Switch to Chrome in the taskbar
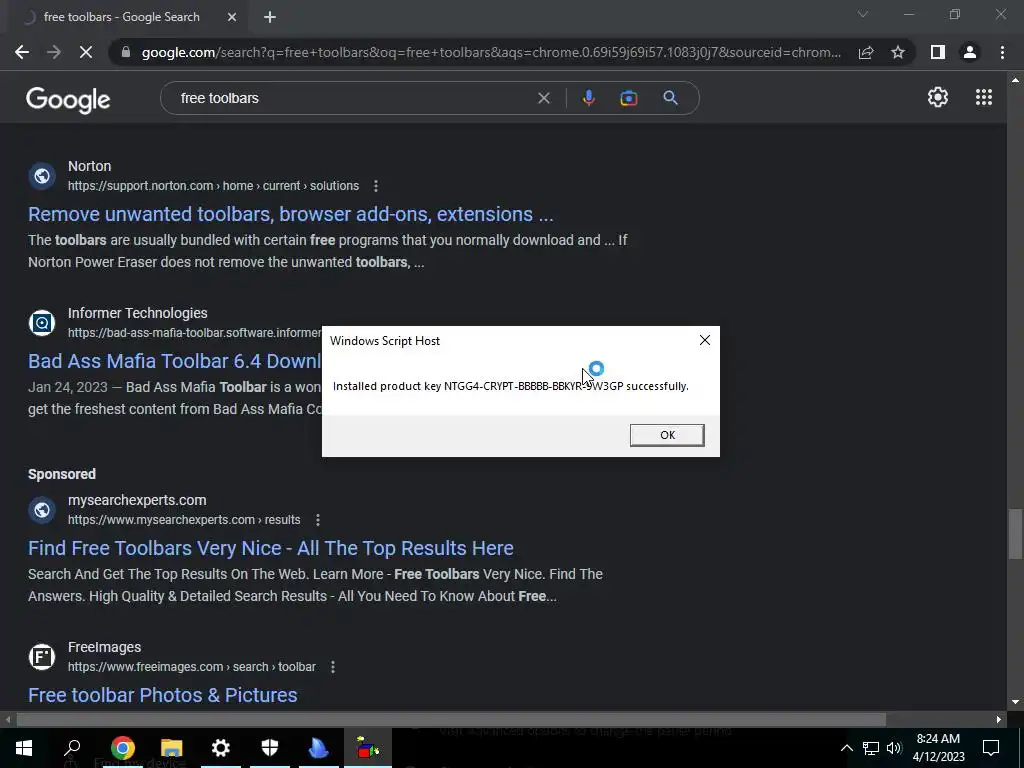The image size is (1024, 768). click(122, 748)
